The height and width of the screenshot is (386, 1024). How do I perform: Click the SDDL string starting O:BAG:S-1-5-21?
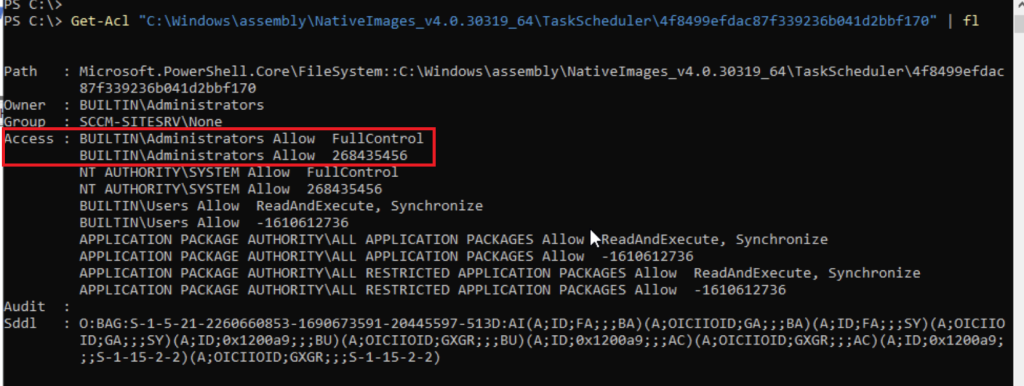(541, 340)
